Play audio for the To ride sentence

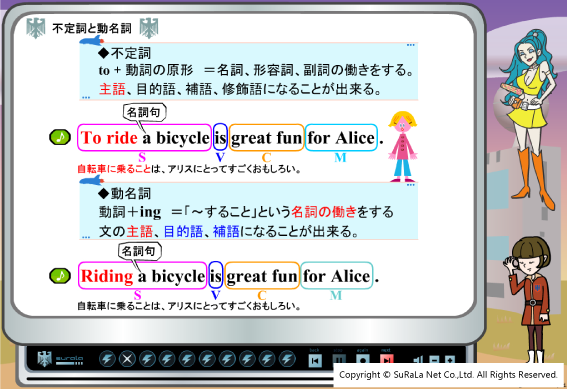60,137
